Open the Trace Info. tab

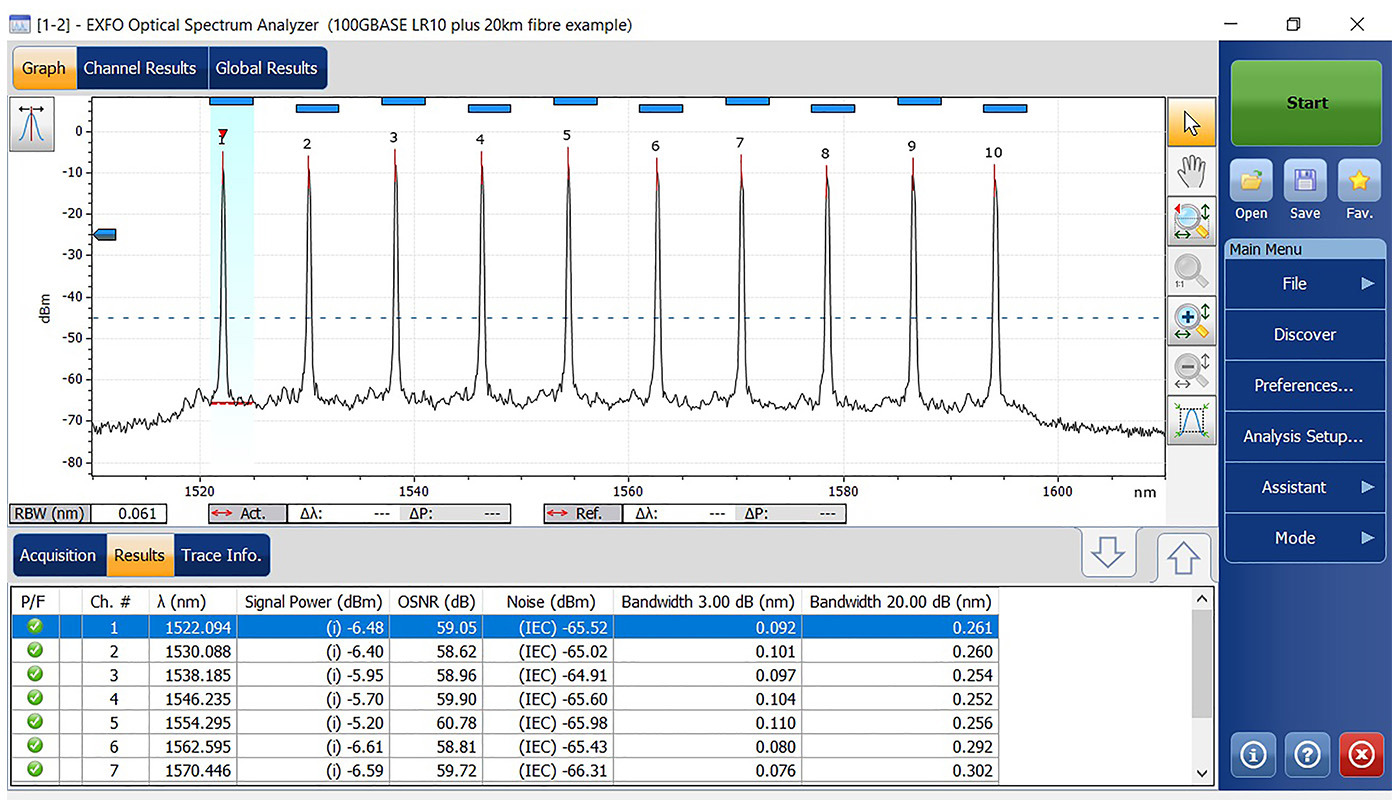click(x=221, y=555)
